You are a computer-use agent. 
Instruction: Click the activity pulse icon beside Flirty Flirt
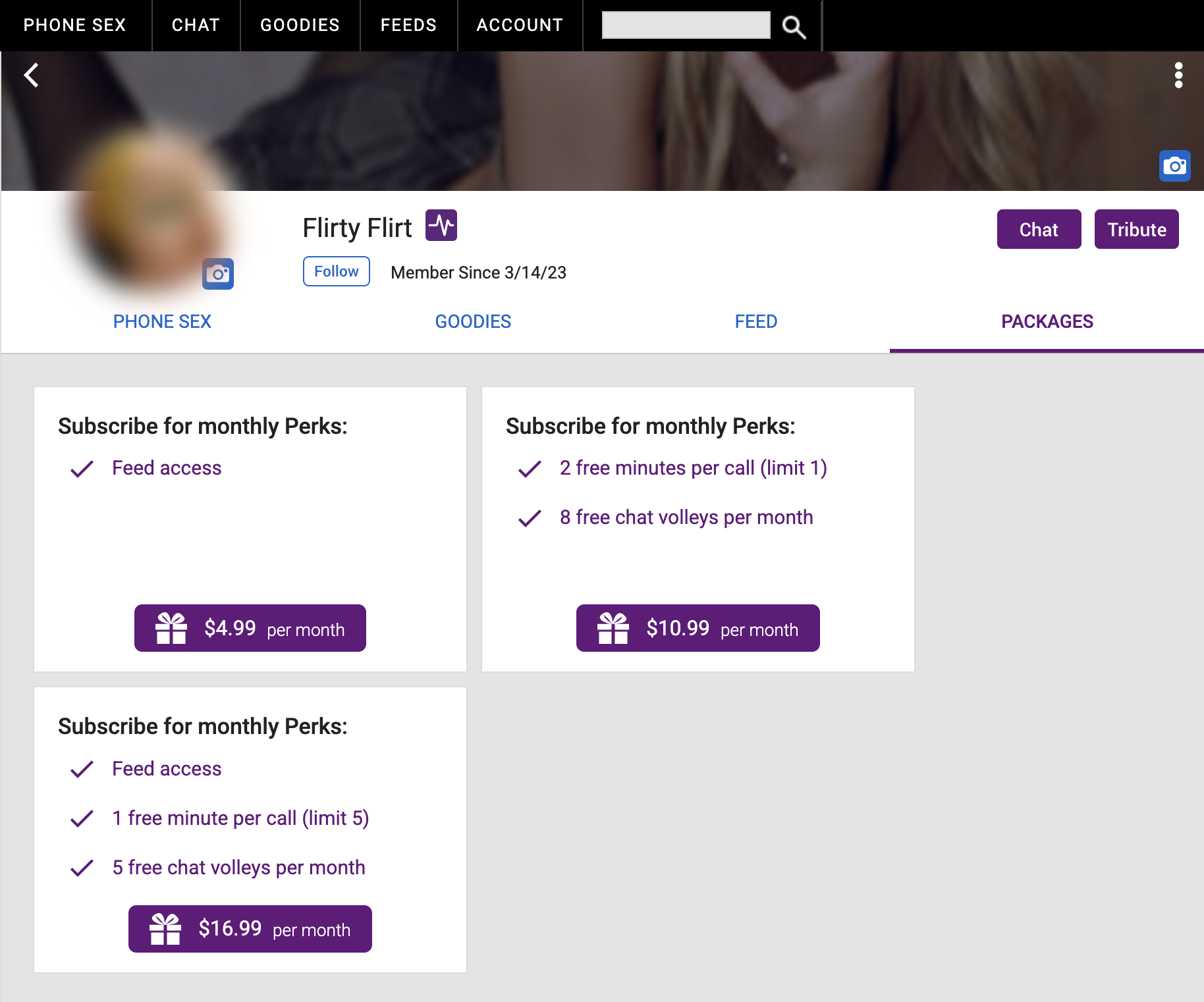tap(441, 226)
